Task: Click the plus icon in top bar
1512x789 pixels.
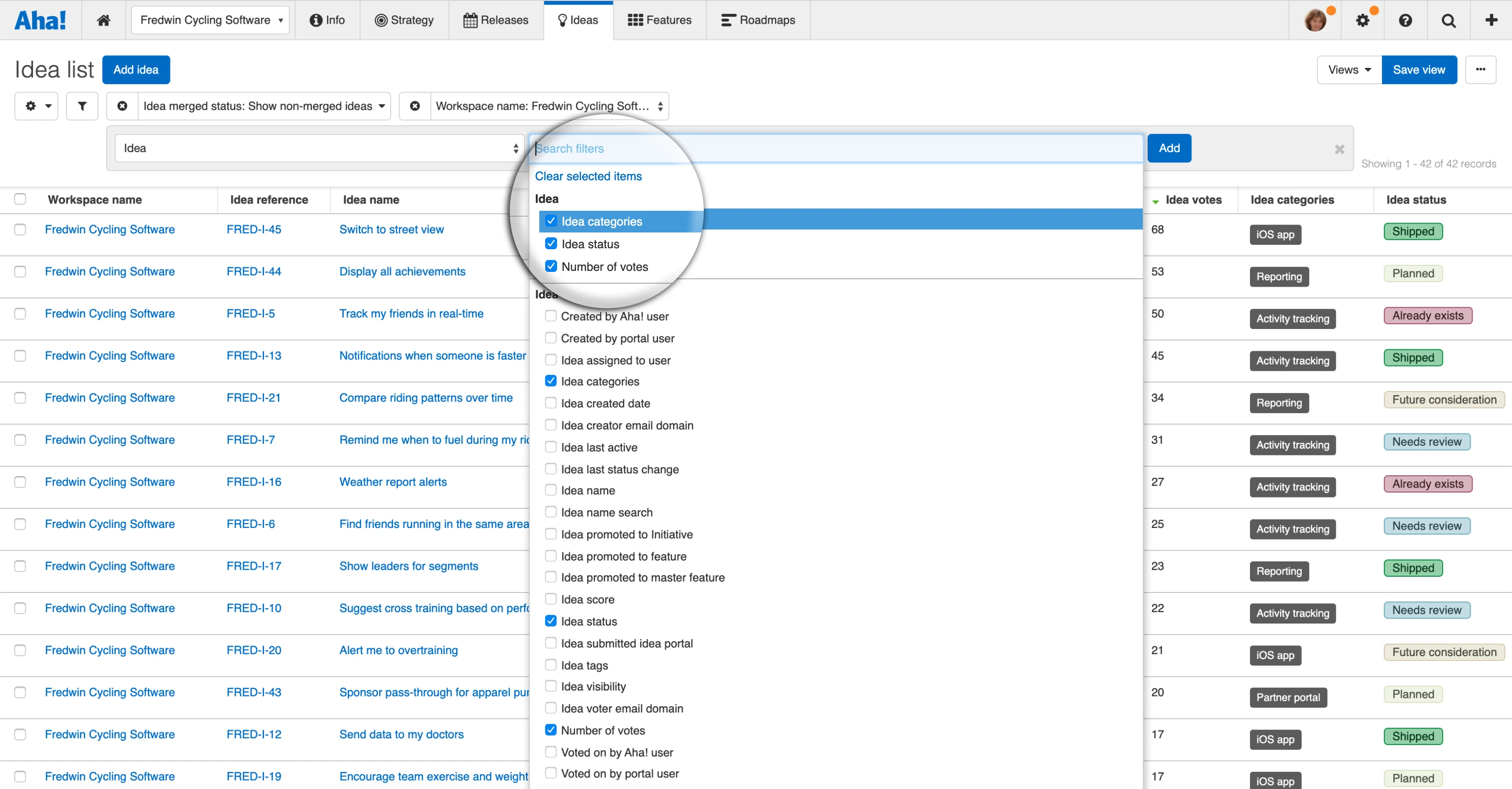Action: coord(1491,20)
